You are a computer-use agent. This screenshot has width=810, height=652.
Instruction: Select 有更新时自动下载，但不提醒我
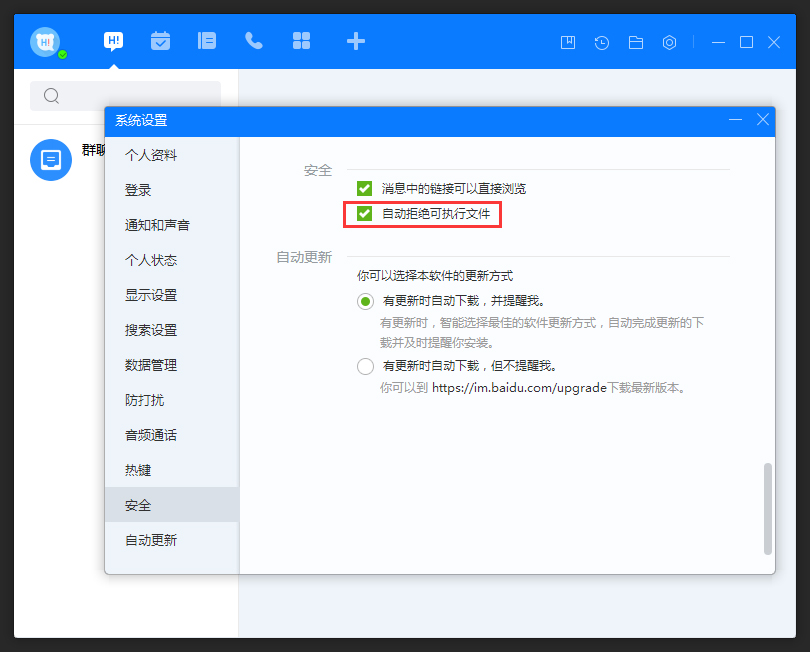tap(365, 366)
